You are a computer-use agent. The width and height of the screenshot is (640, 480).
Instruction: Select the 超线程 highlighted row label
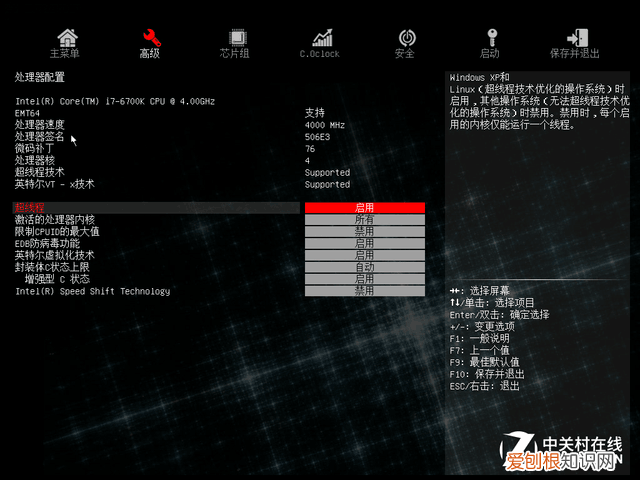click(x=30, y=208)
